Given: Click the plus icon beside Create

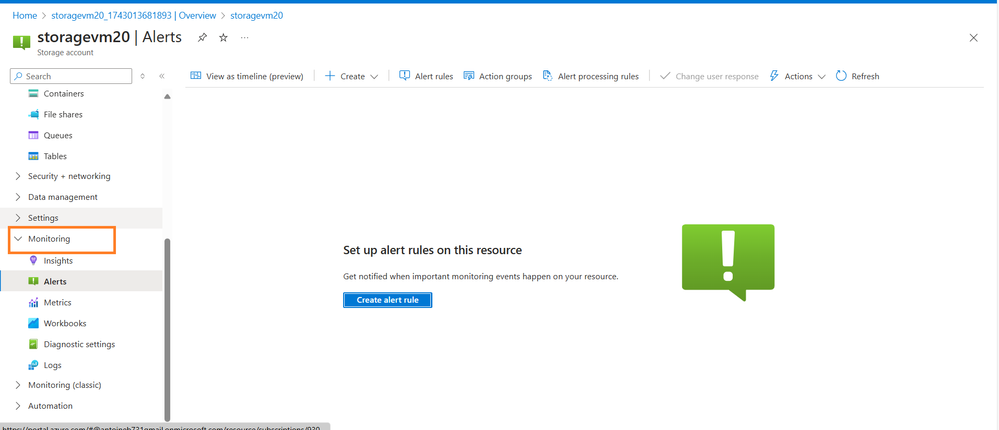Looking at the screenshot, I should coord(329,76).
